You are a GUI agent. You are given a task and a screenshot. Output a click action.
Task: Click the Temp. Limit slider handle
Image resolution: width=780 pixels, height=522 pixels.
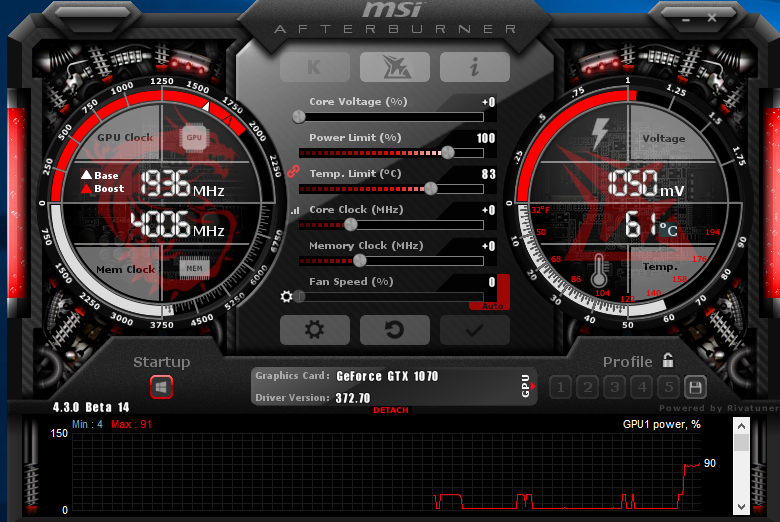pyautogui.click(x=431, y=189)
